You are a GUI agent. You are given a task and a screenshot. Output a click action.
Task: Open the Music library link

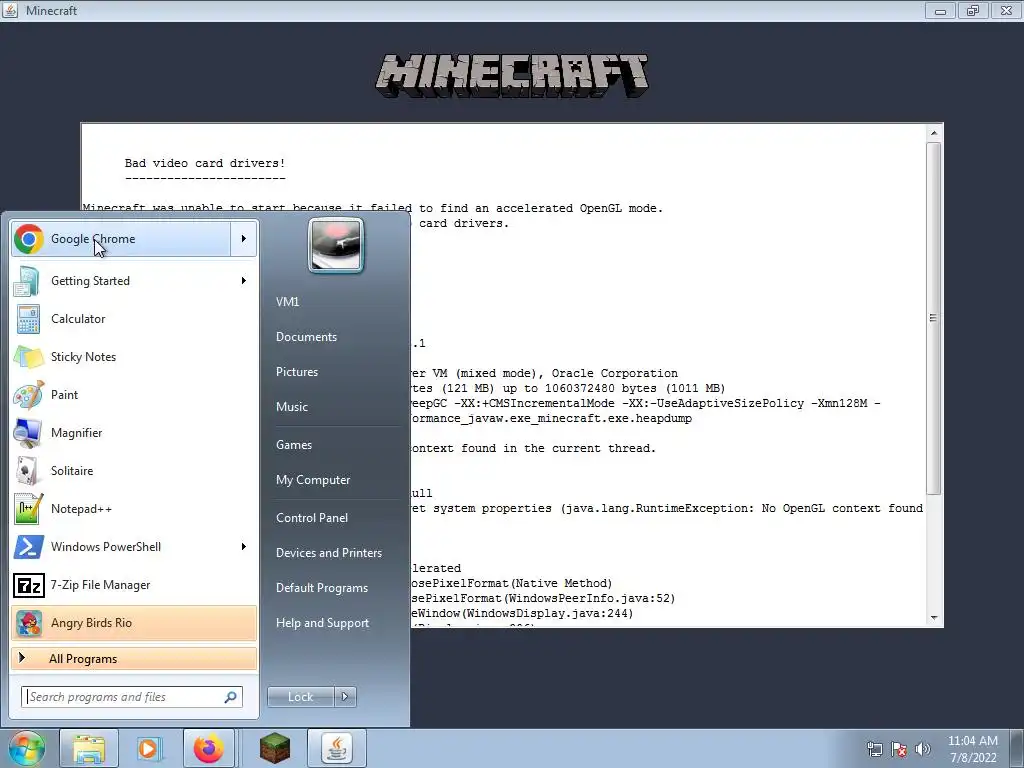[291, 407]
